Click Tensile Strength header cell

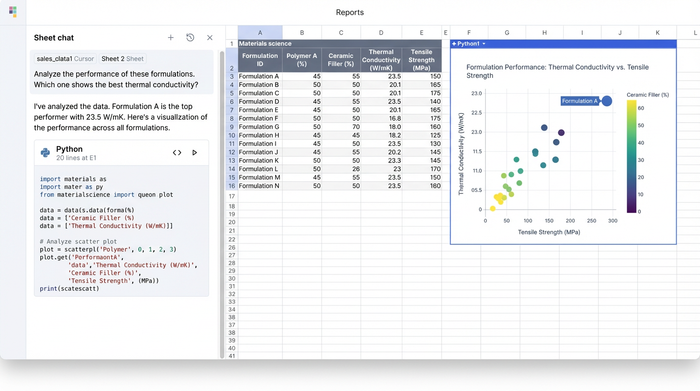[421, 60]
